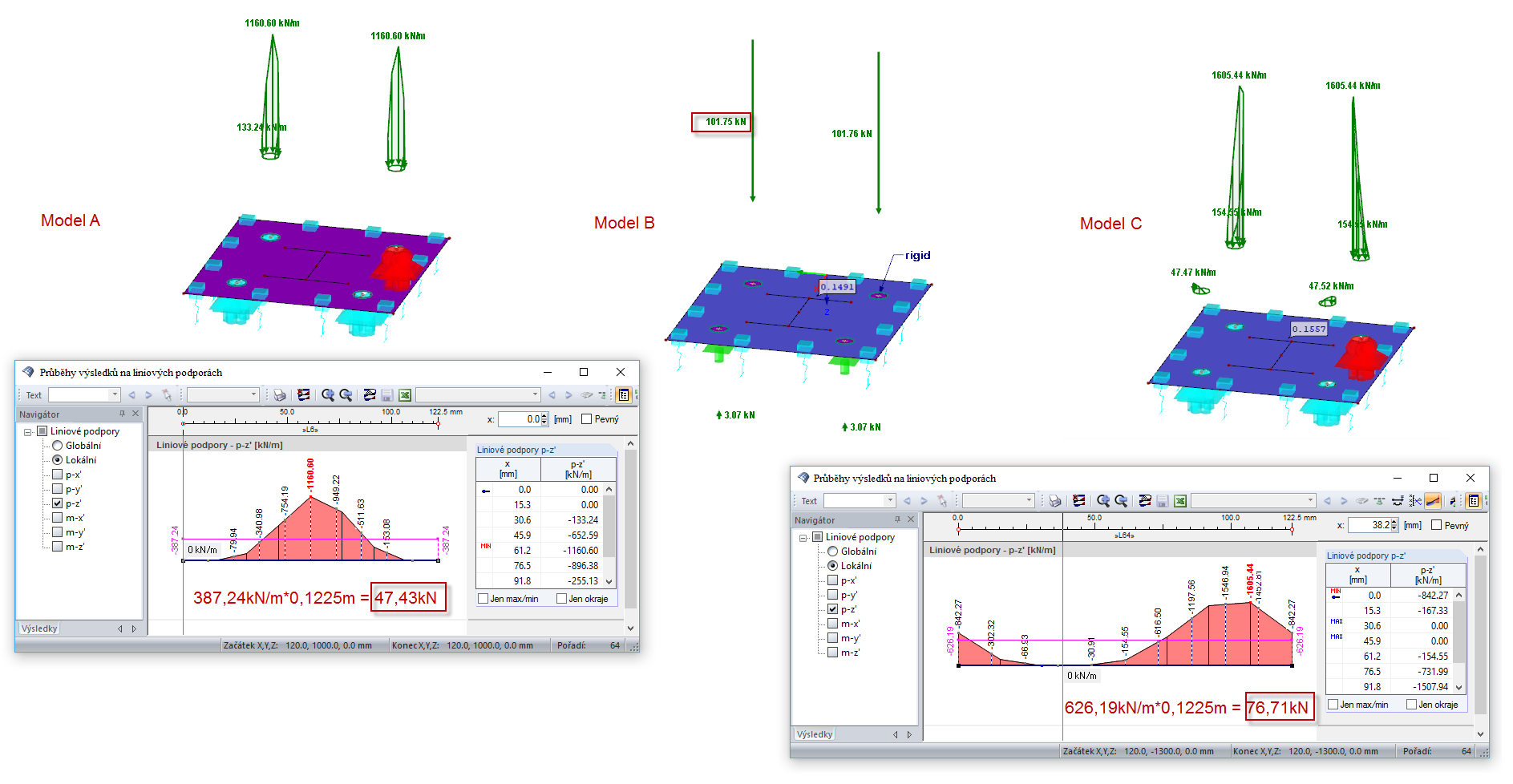Click zoom-in magnifier in the L64 window toolbar

[x=1102, y=501]
